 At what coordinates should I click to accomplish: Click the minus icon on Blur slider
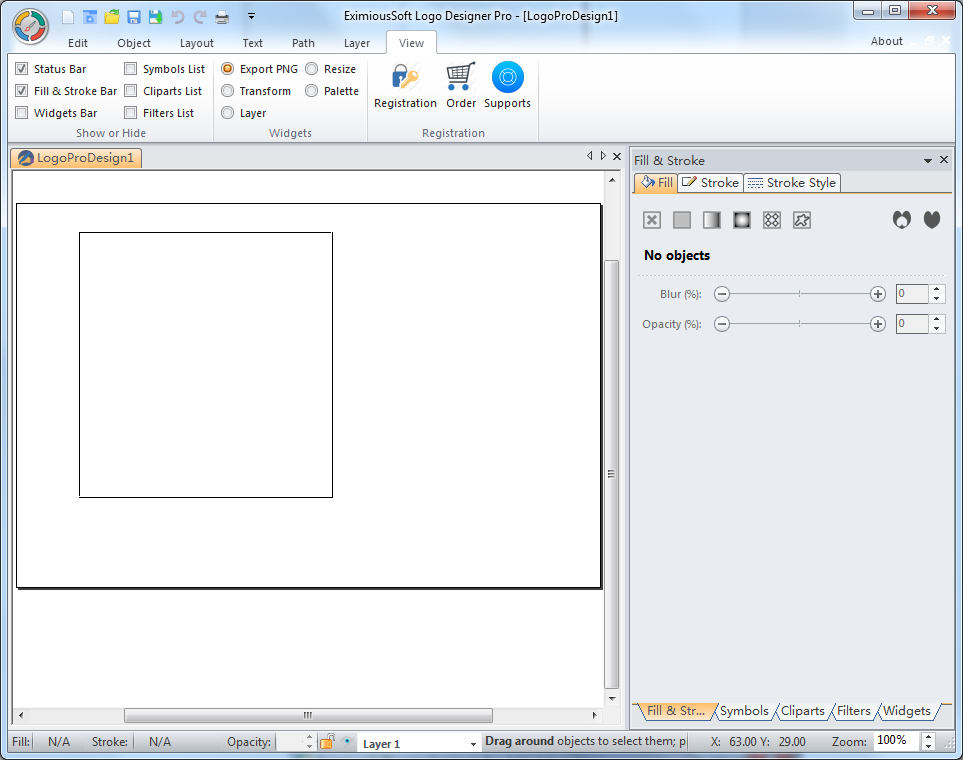[x=722, y=294]
